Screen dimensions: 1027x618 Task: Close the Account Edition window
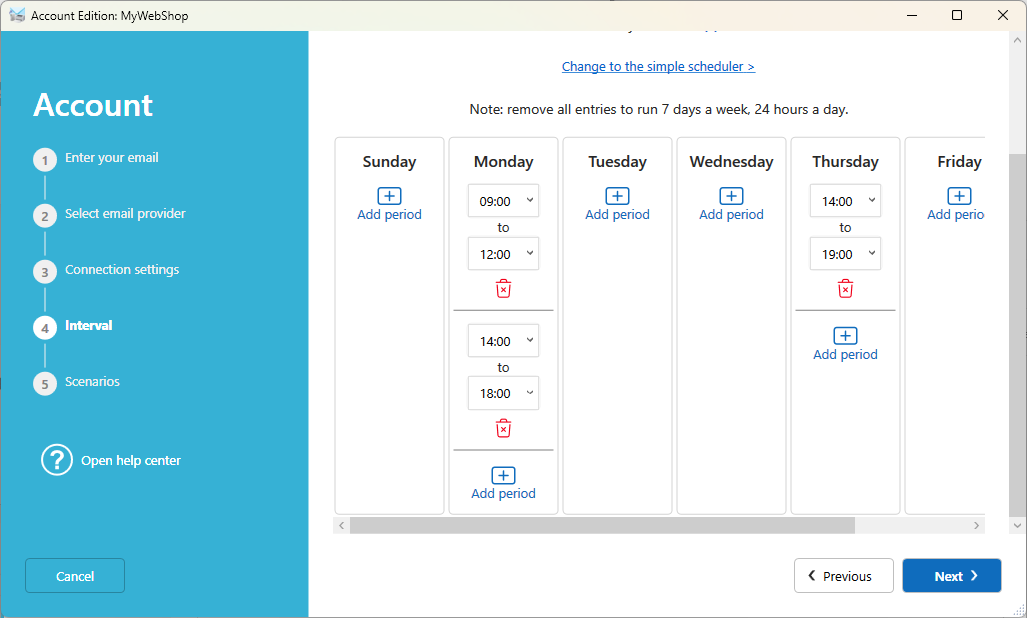point(1003,15)
